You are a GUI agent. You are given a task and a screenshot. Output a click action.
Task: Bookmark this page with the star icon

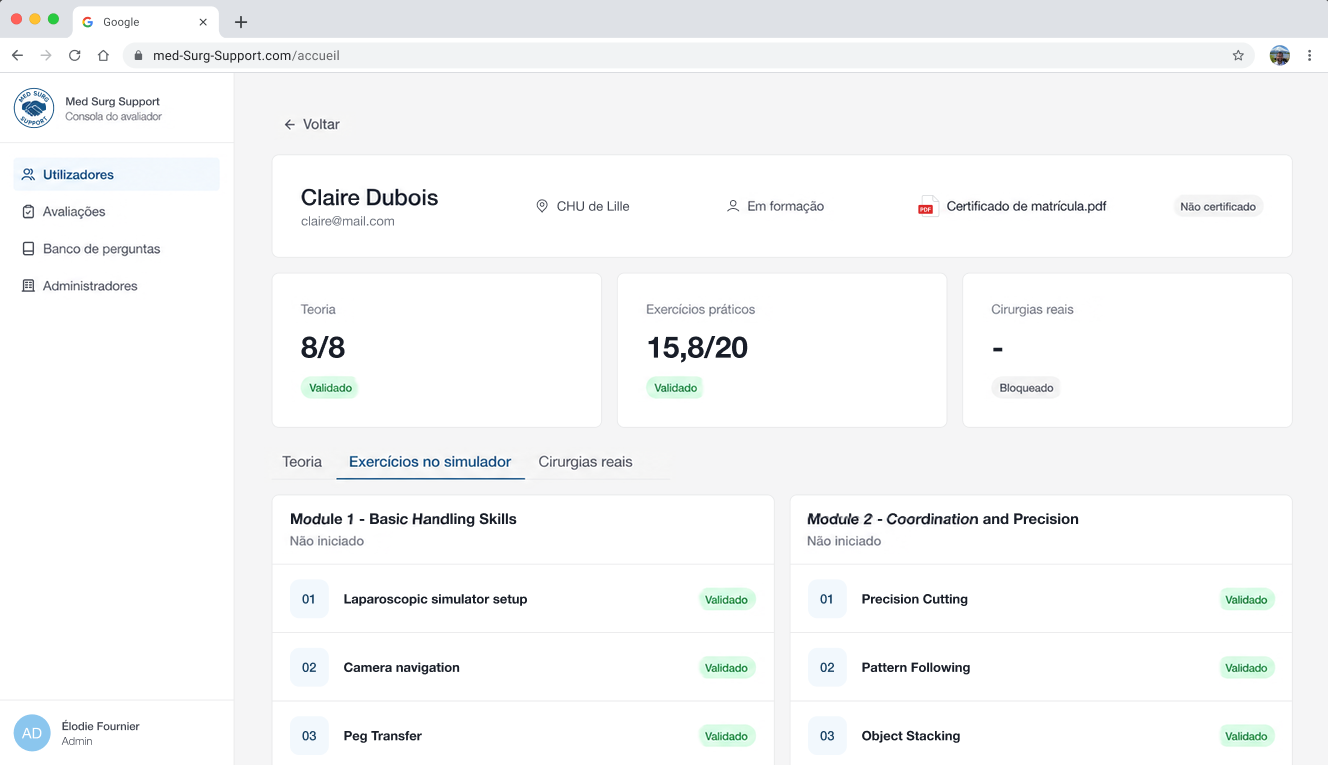click(x=1238, y=56)
